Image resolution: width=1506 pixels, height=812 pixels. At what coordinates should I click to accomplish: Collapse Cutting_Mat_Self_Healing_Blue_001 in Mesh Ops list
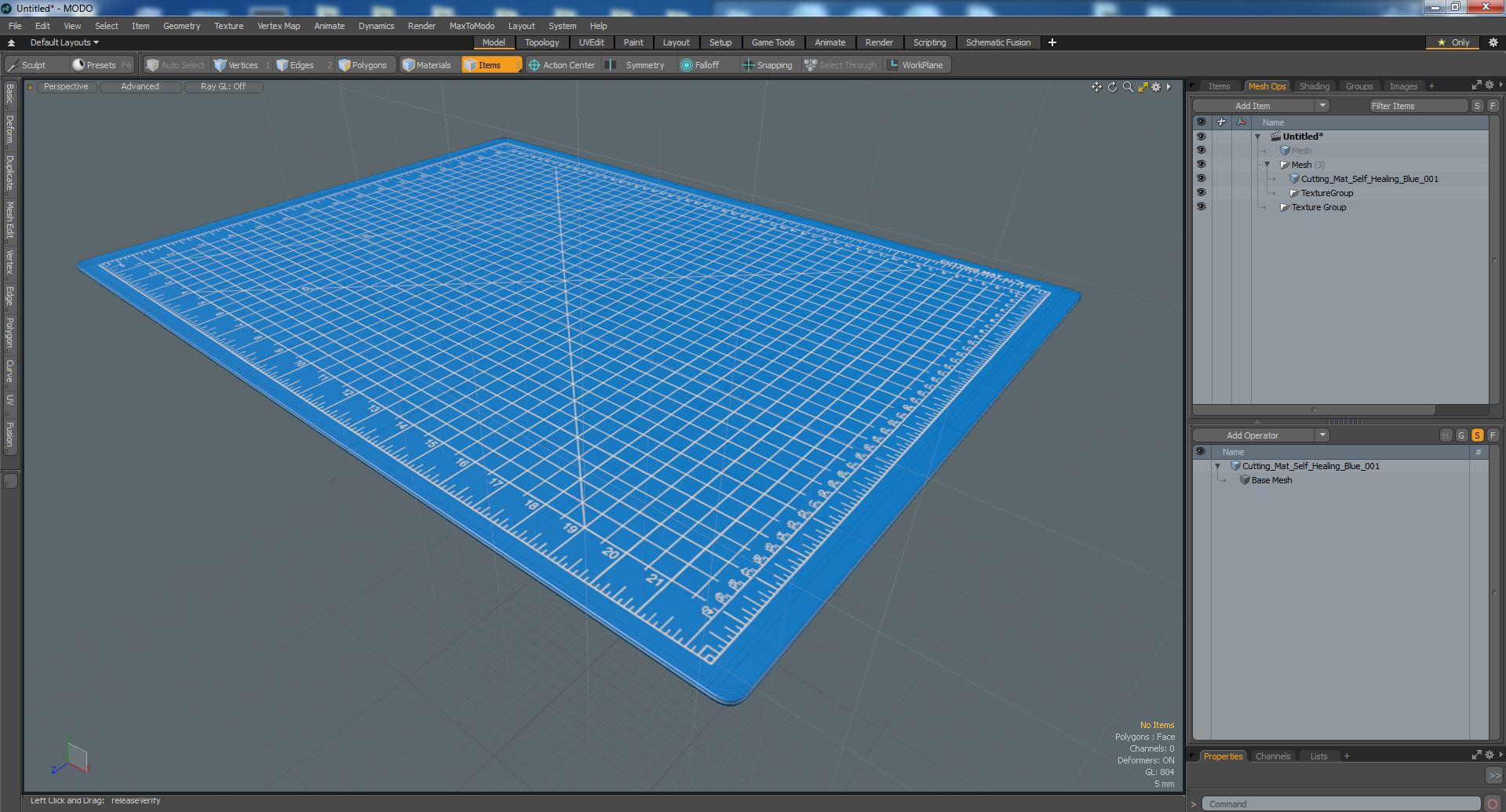[x=1218, y=466]
